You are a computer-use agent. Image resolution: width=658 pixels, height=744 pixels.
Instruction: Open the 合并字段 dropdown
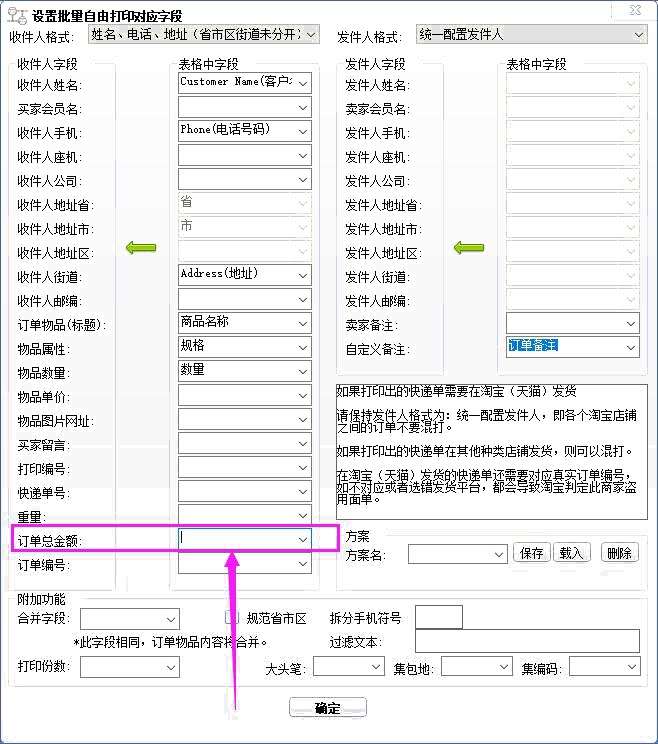[130, 619]
